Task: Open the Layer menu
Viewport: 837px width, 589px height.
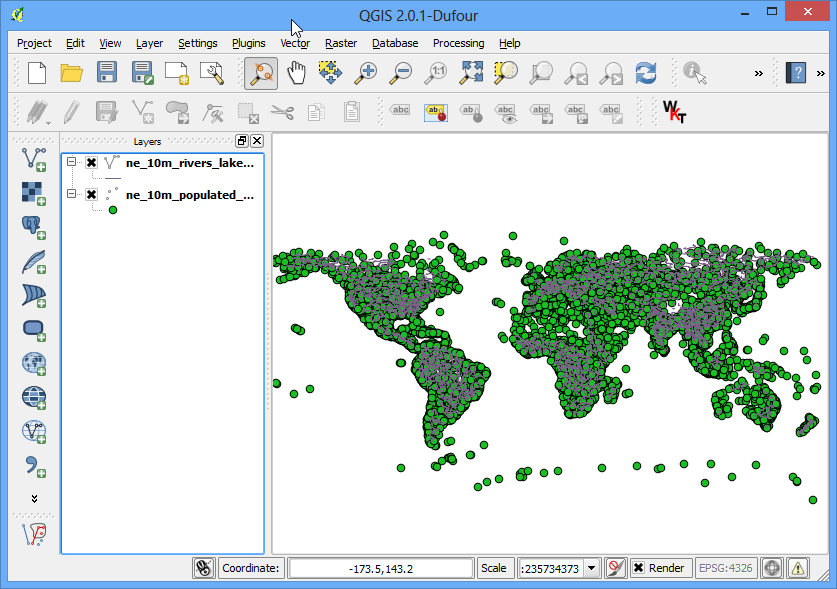Action: [x=149, y=43]
